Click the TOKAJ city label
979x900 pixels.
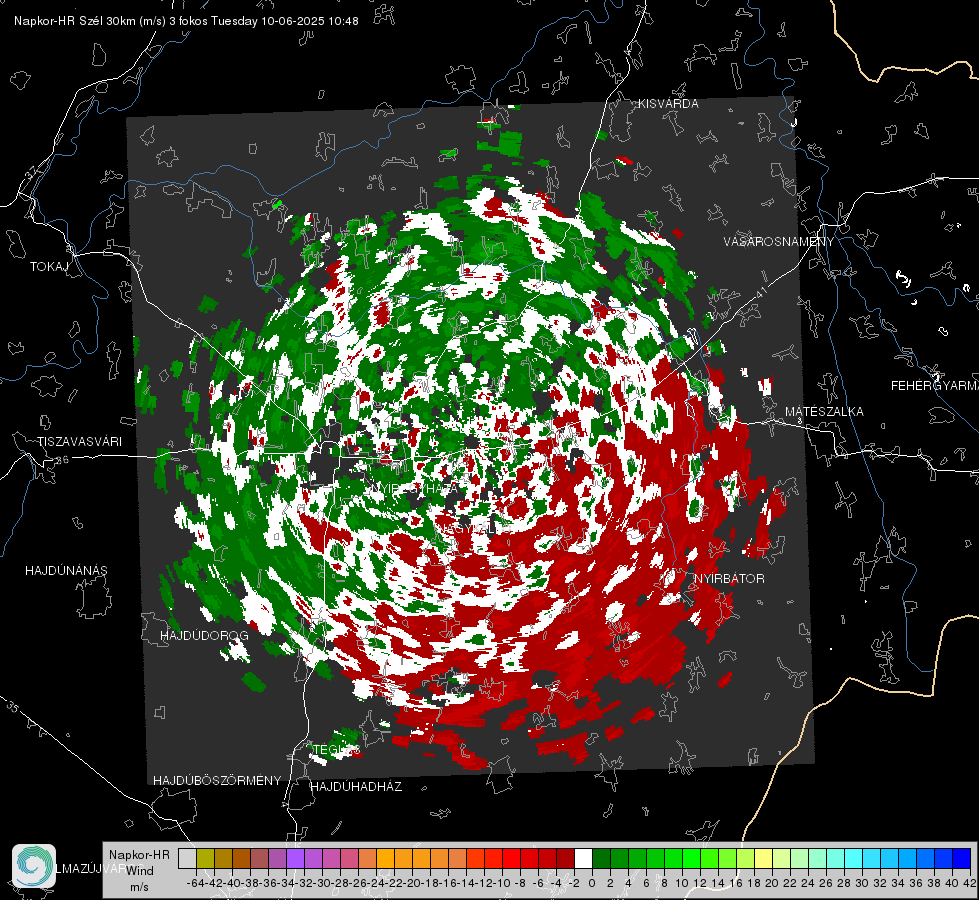click(49, 267)
